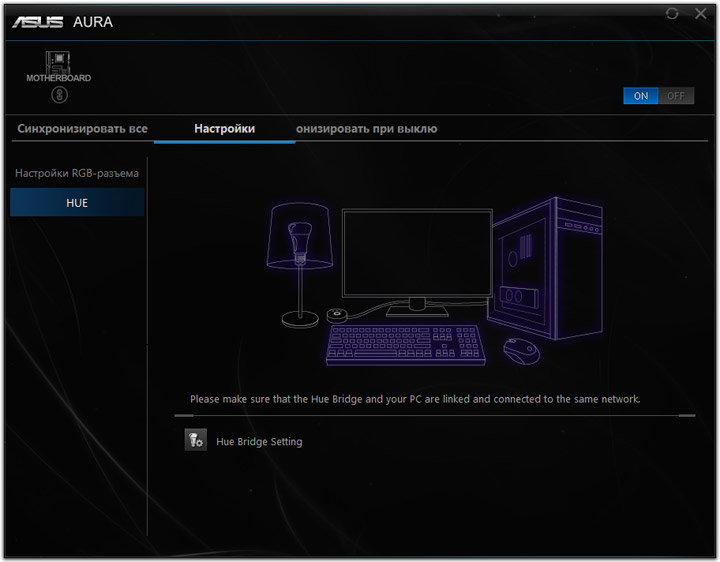
Task: Select the HUE sidebar item
Action: [x=77, y=202]
